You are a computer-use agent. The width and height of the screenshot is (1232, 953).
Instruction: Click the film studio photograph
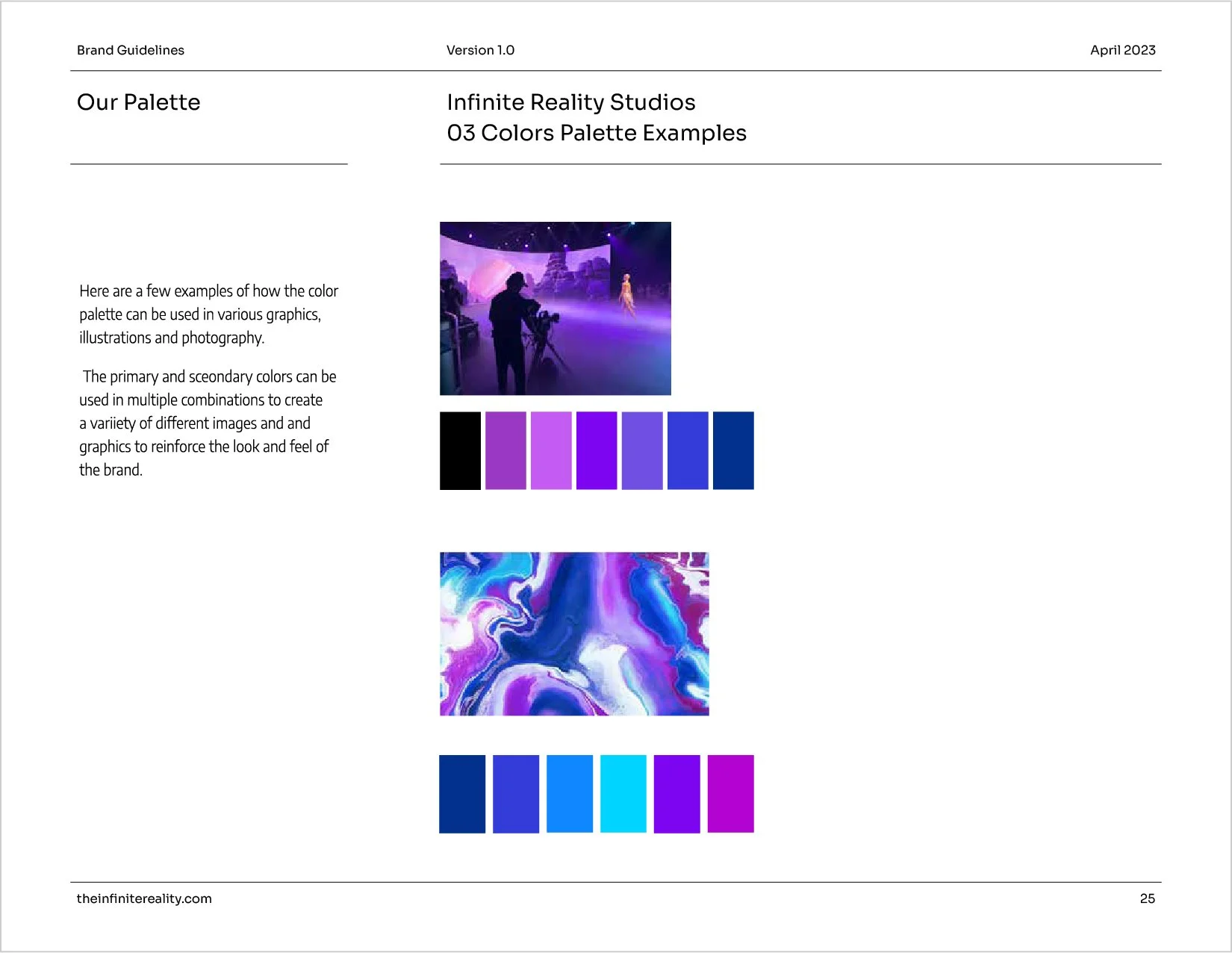[x=556, y=308]
